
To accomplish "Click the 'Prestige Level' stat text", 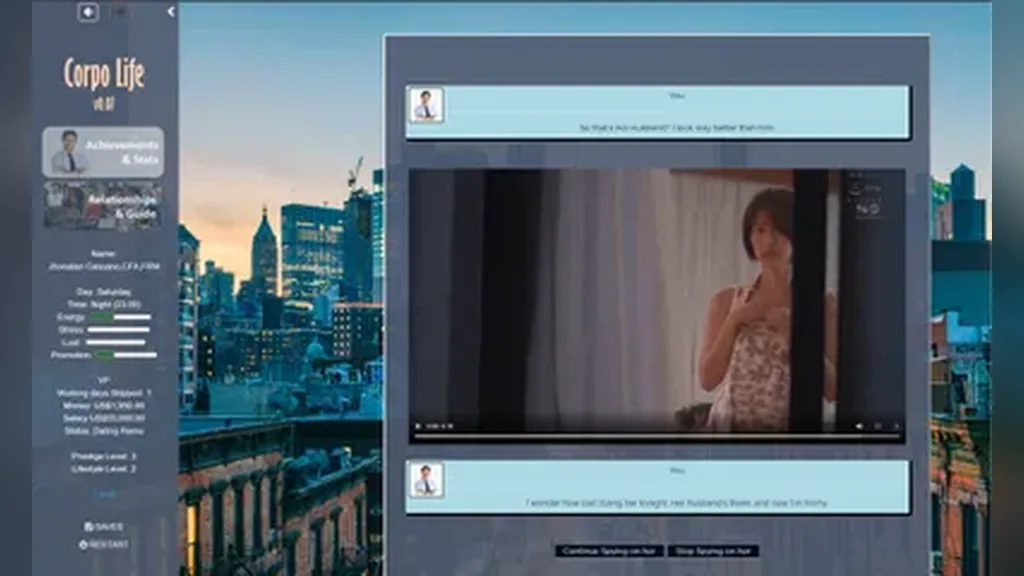I will [103, 456].
